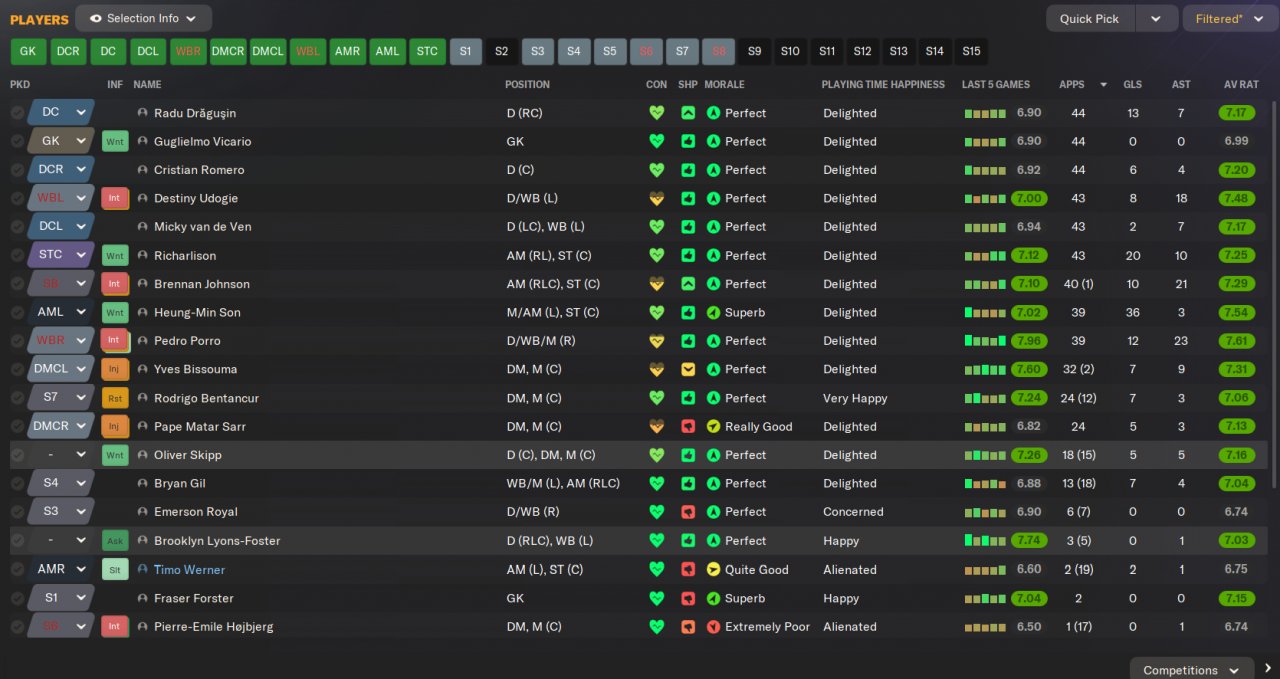Toggle the pick circle for Cristian Romero

click(17, 170)
